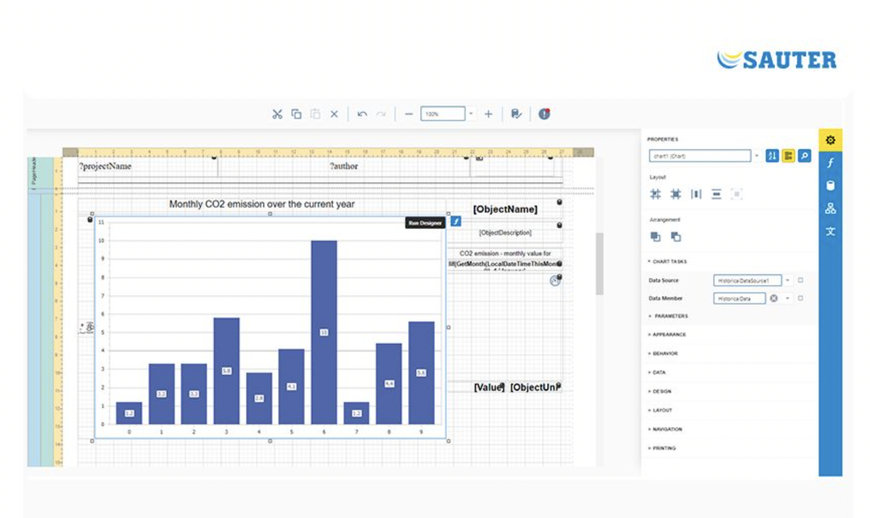Open the Report Explorer hierarchy tab
The width and height of the screenshot is (870, 518).
(830, 209)
